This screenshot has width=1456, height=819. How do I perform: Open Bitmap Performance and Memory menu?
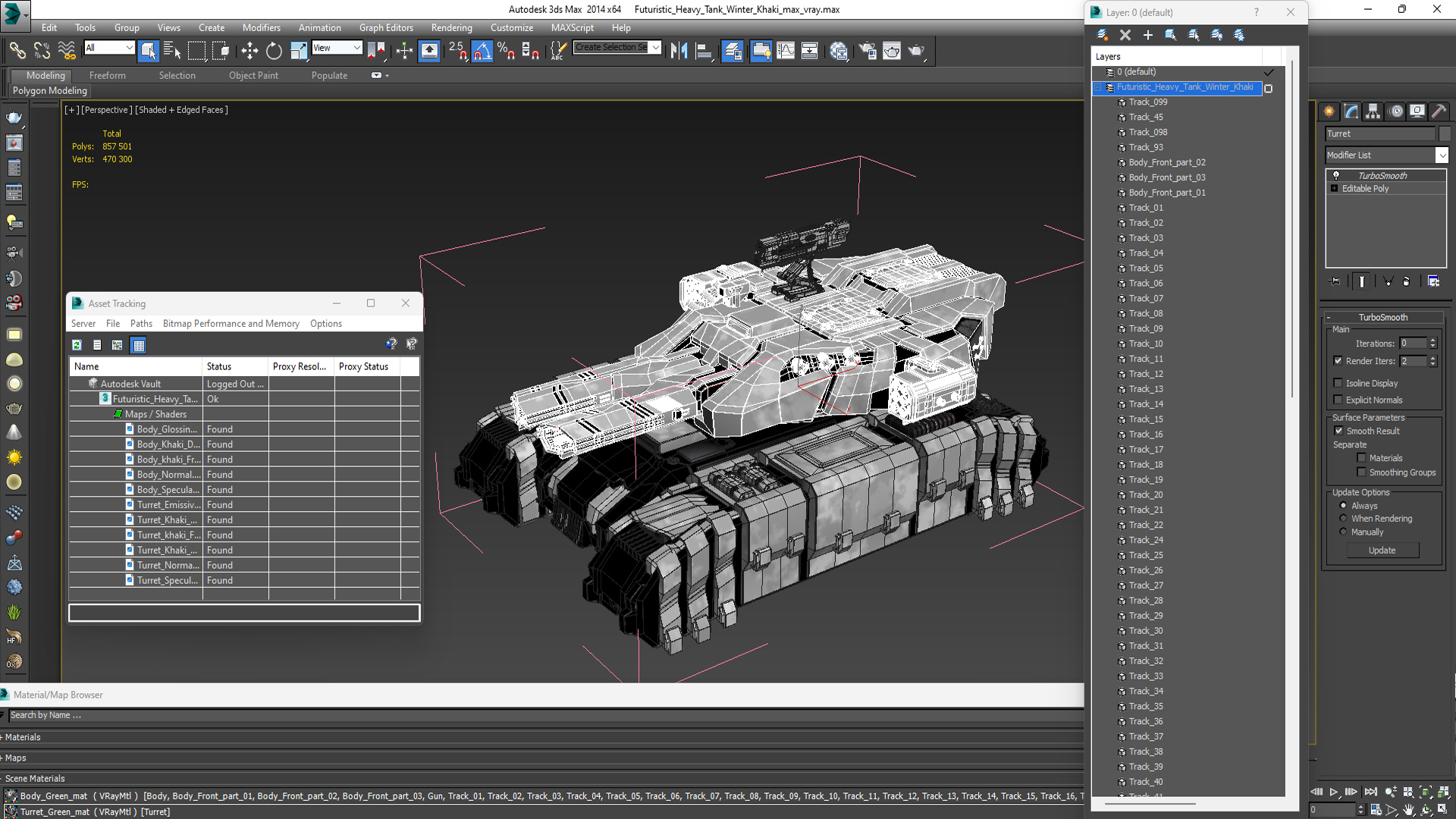pyautogui.click(x=231, y=323)
